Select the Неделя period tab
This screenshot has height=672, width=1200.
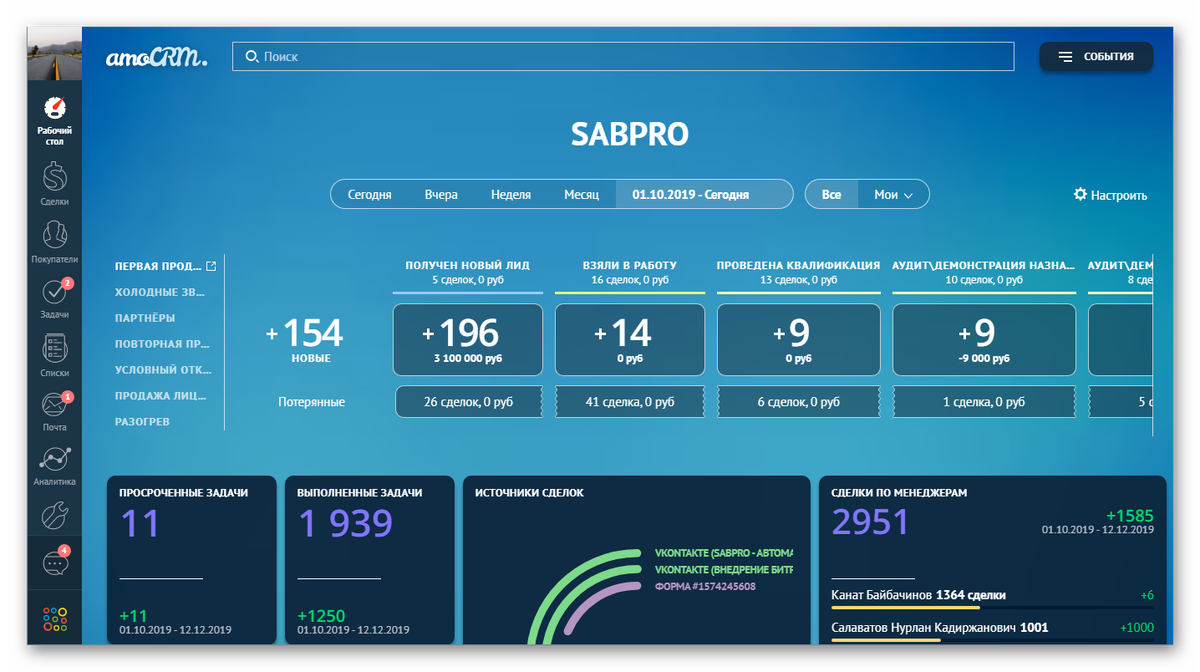click(511, 195)
